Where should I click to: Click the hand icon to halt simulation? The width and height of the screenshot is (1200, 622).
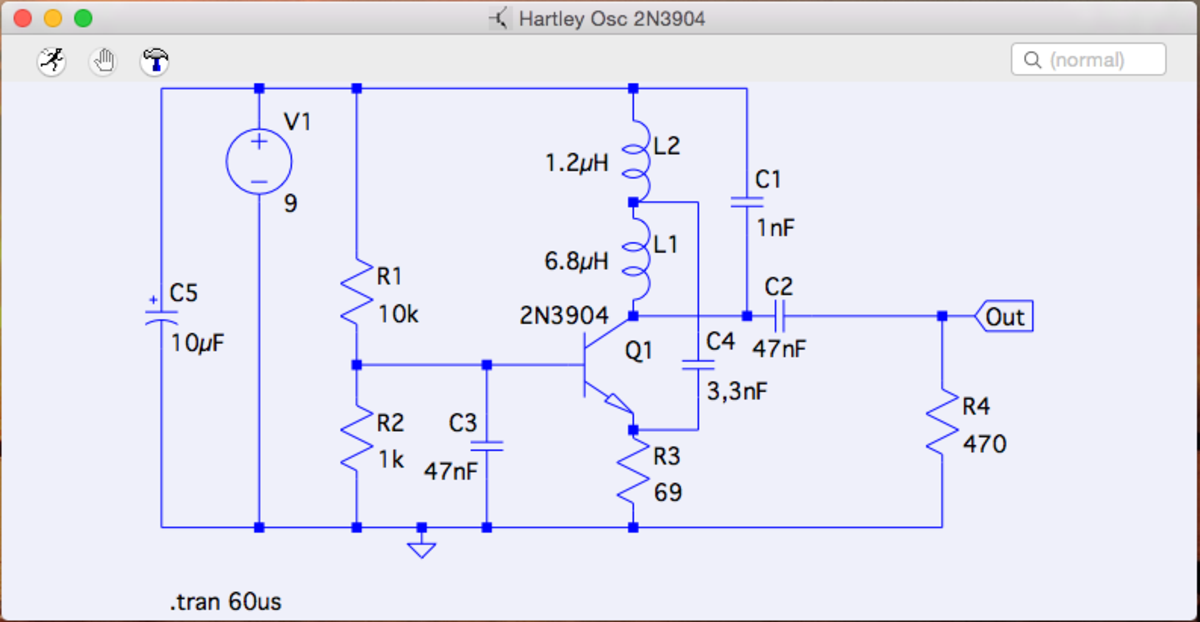[103, 62]
